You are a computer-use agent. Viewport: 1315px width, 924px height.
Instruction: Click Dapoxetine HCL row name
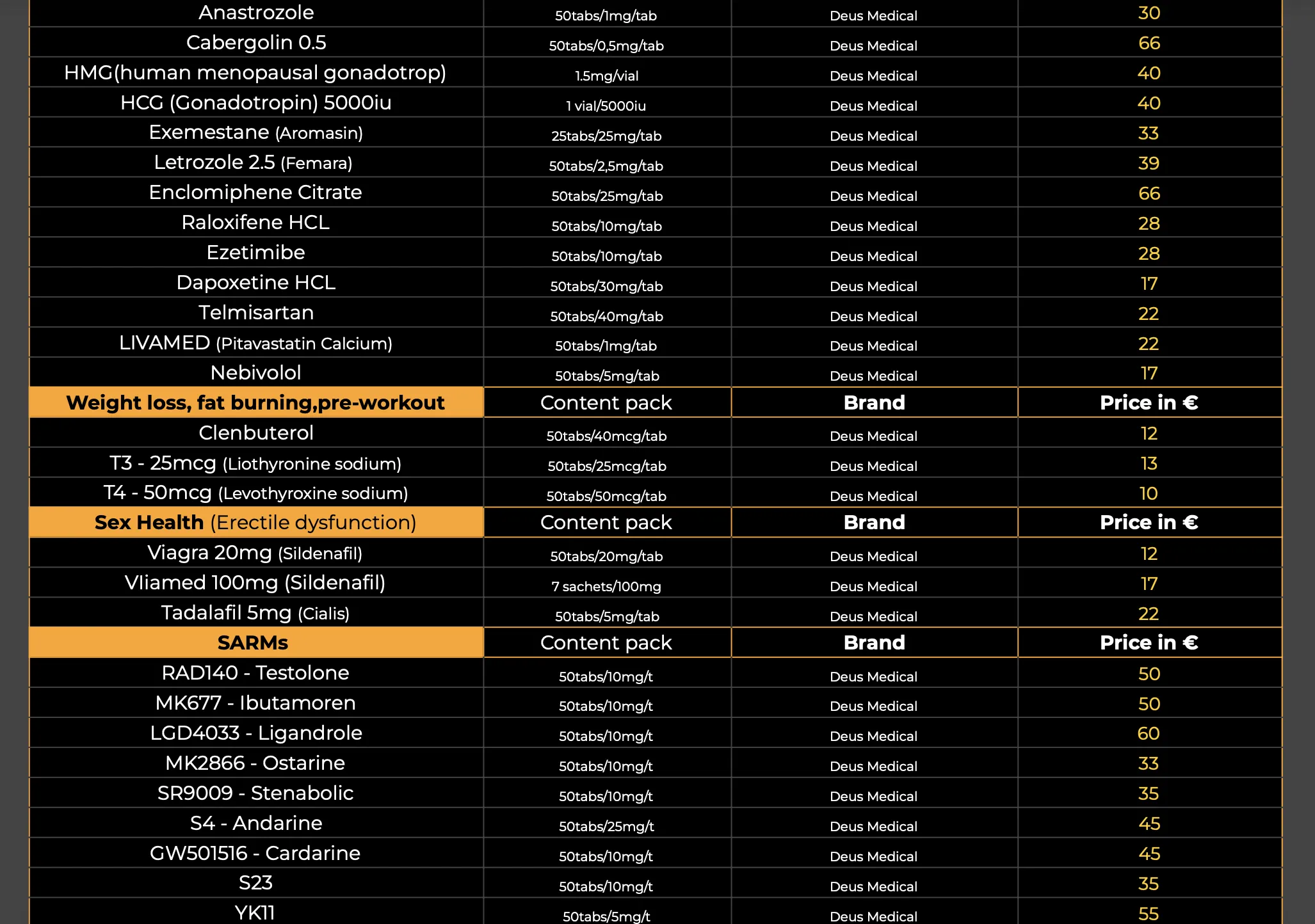pyautogui.click(x=256, y=283)
